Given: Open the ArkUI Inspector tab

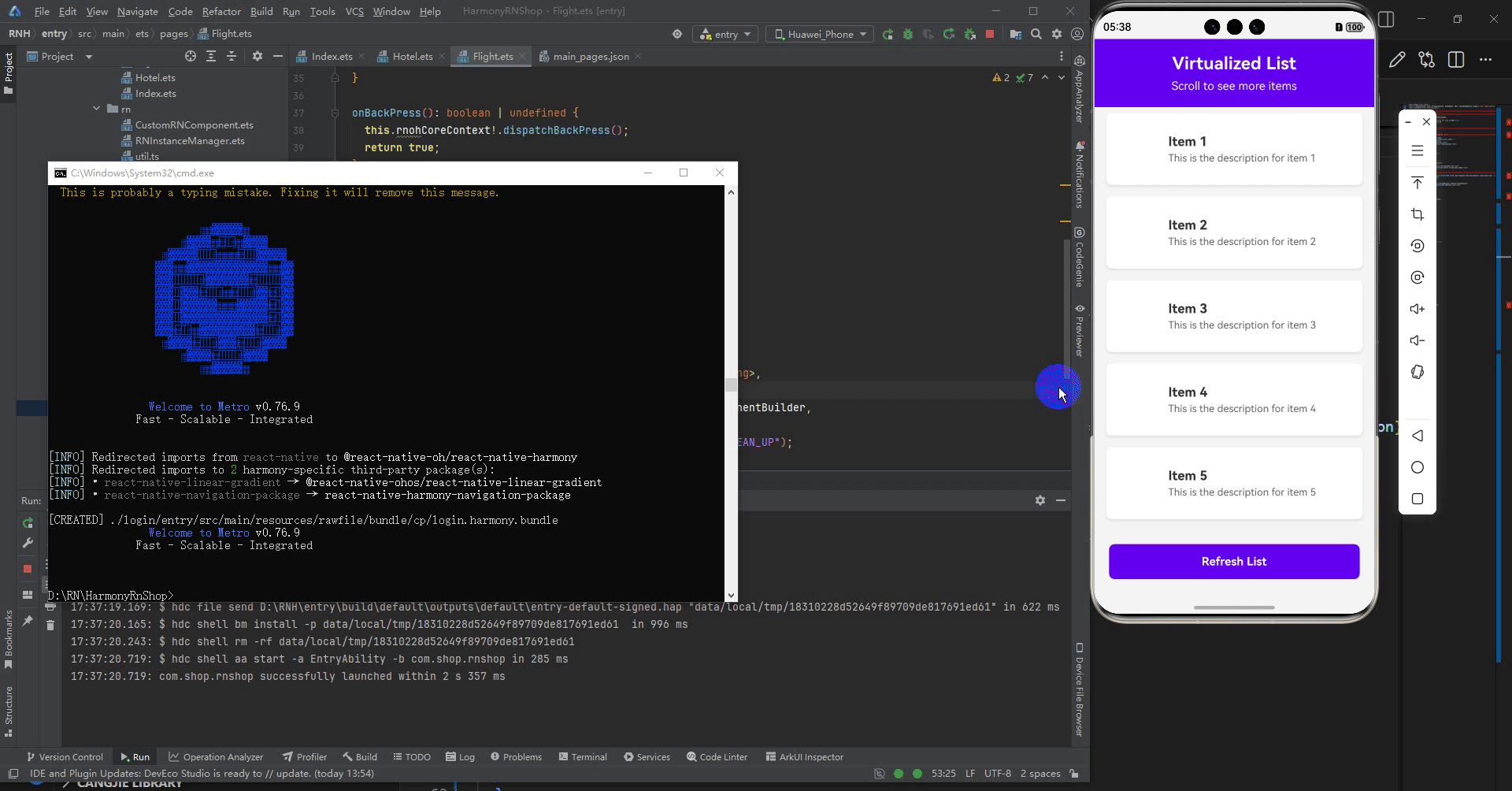Looking at the screenshot, I should pos(804,756).
